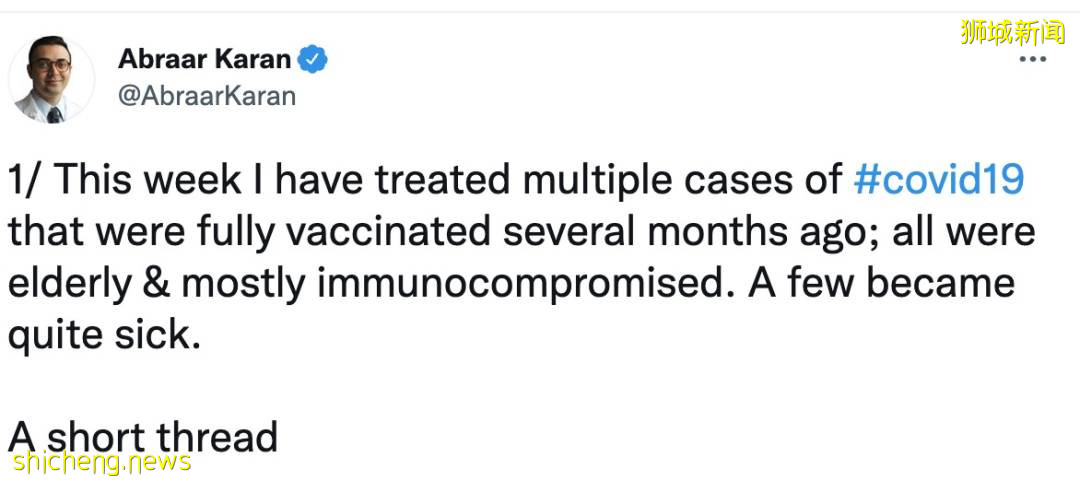
Task: Click the display name Abraar Karan
Action: coord(204,59)
